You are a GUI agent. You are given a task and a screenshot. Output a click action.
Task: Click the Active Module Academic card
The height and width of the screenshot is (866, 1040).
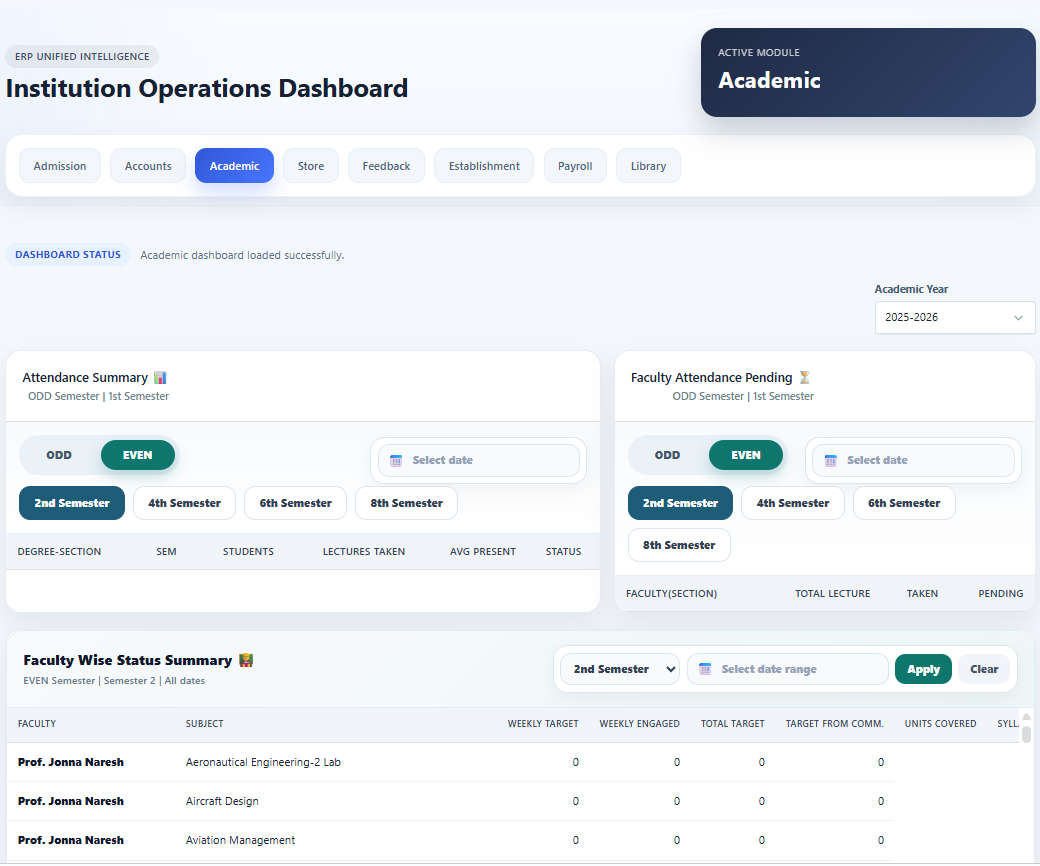pyautogui.click(x=868, y=72)
